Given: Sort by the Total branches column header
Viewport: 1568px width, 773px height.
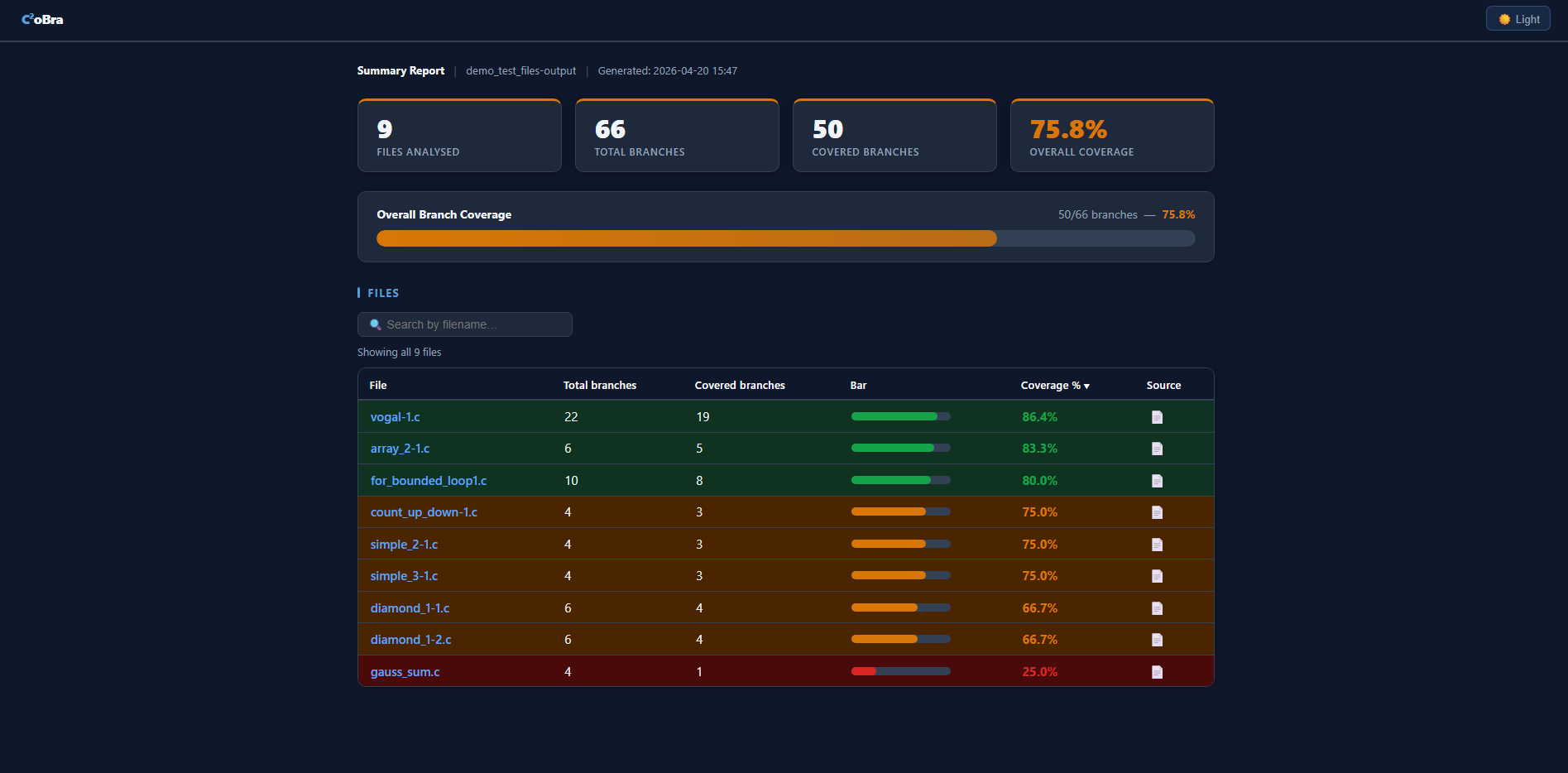Looking at the screenshot, I should click(599, 385).
